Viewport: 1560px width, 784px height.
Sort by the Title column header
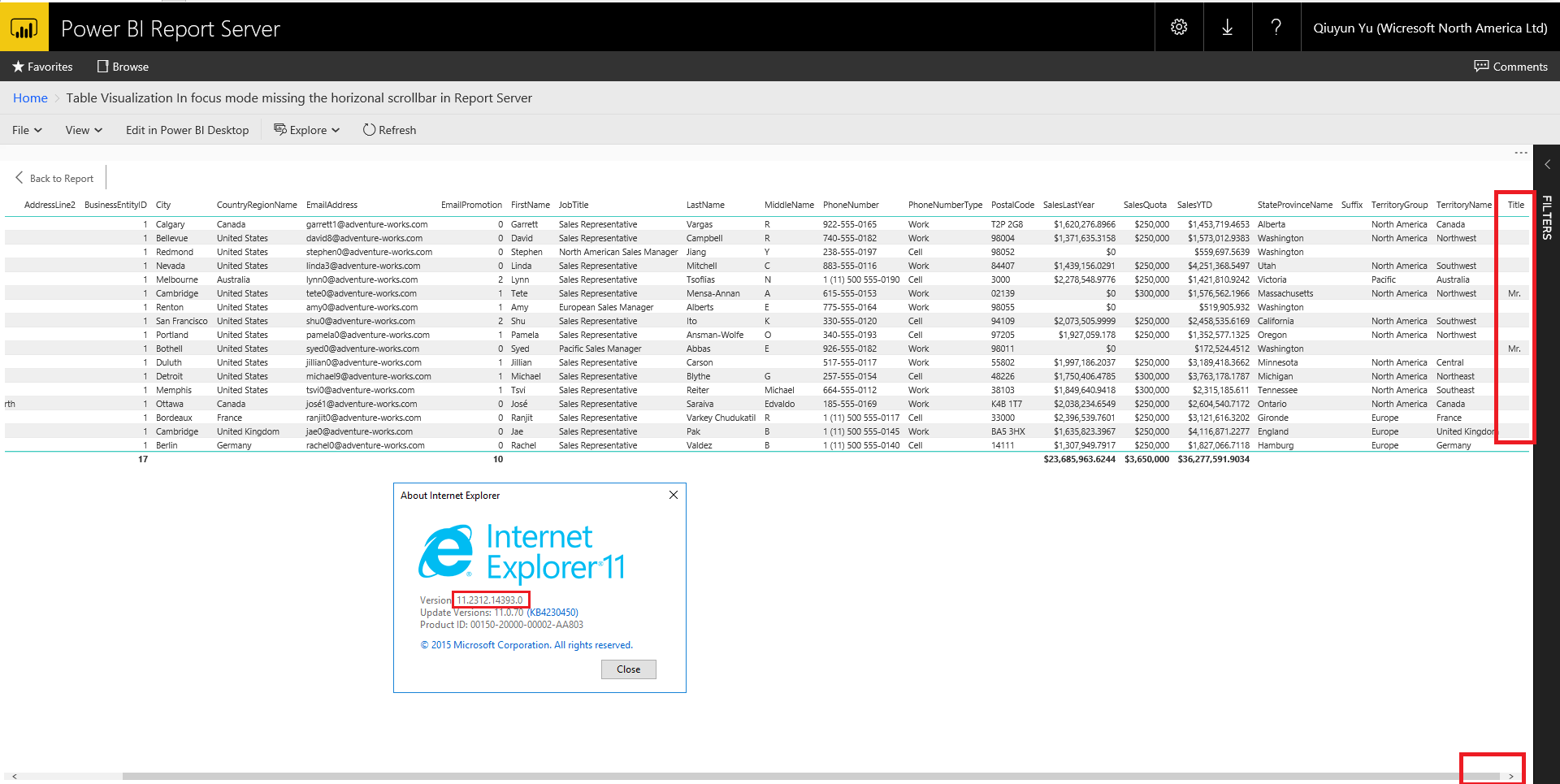(1516, 205)
